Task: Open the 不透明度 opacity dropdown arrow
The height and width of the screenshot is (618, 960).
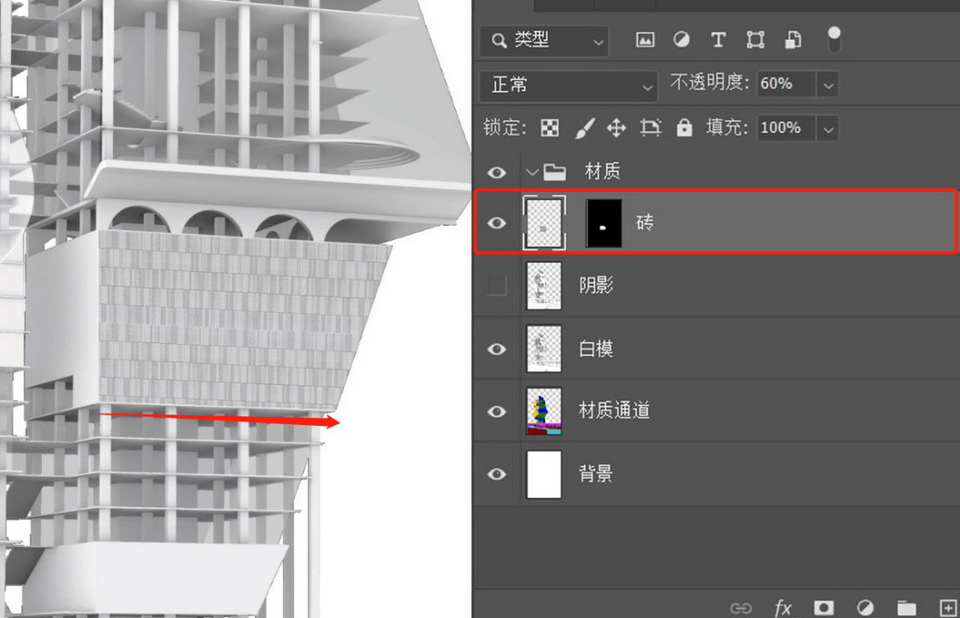Action: pos(827,85)
